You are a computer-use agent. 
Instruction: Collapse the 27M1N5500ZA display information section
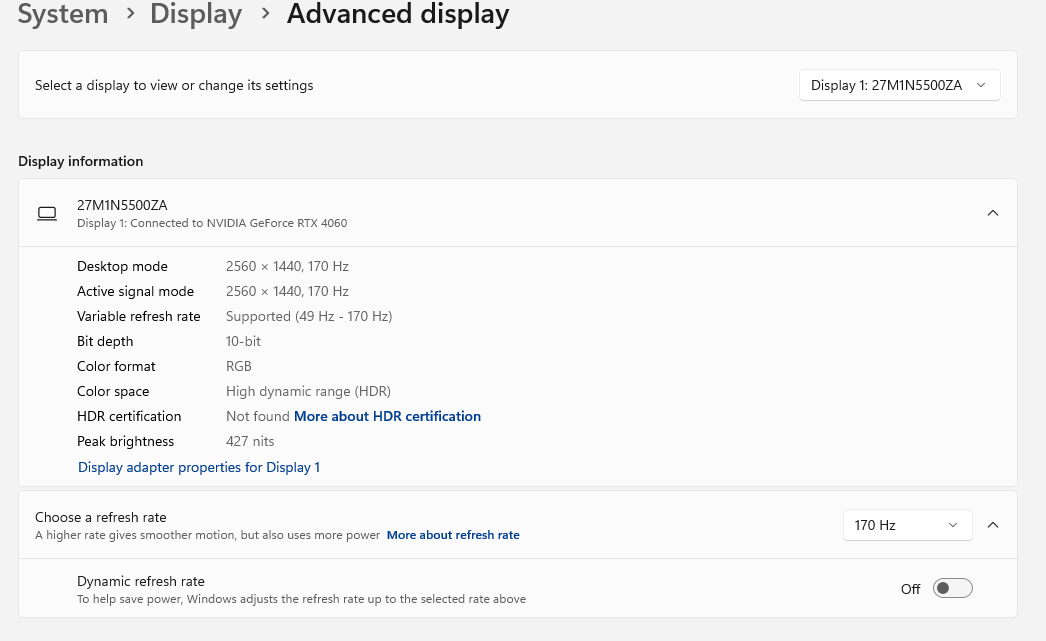(x=992, y=213)
